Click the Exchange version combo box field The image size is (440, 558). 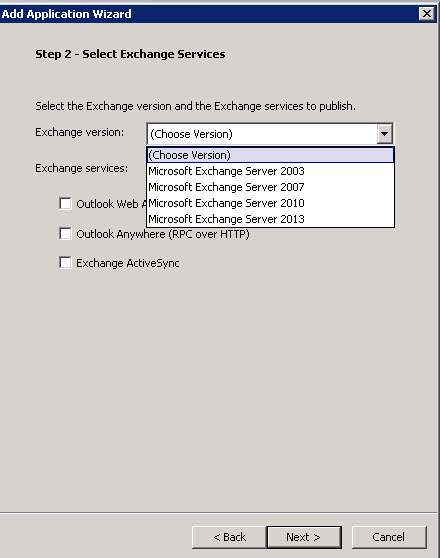pyautogui.click(x=270, y=134)
